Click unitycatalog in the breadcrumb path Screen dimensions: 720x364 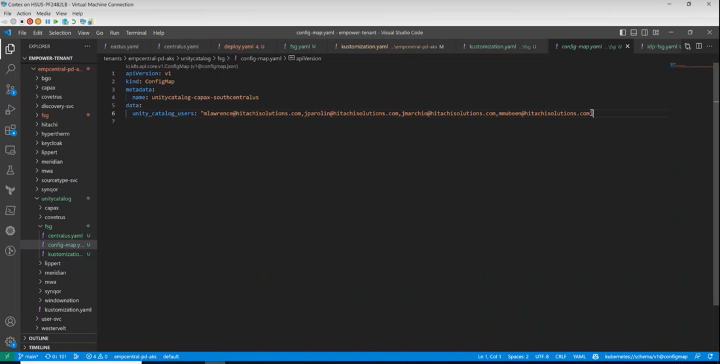click(x=195, y=59)
